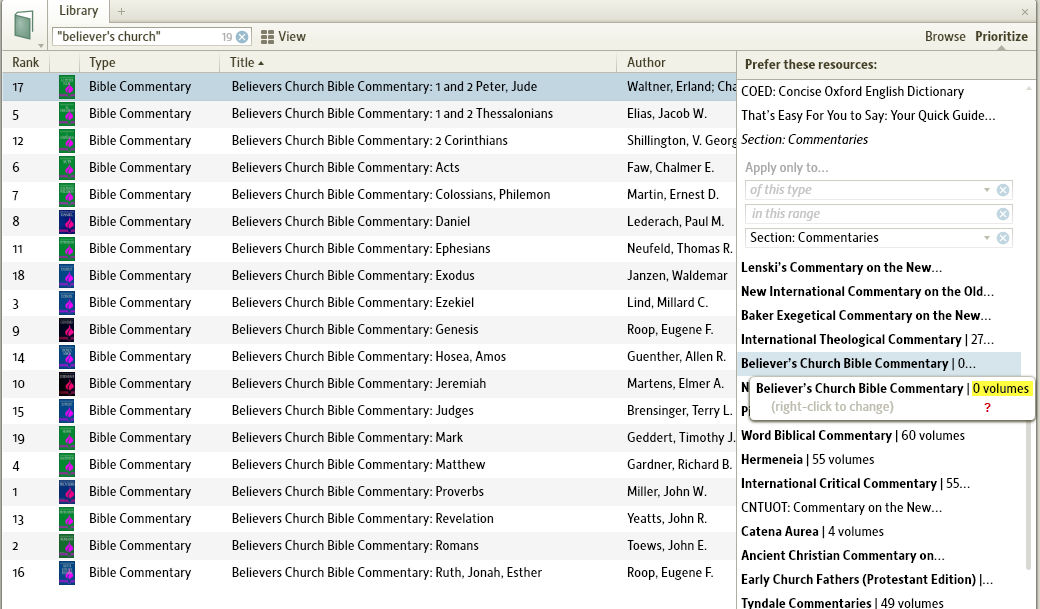Open the Section: Commentaries dropdown arrow

987,238
